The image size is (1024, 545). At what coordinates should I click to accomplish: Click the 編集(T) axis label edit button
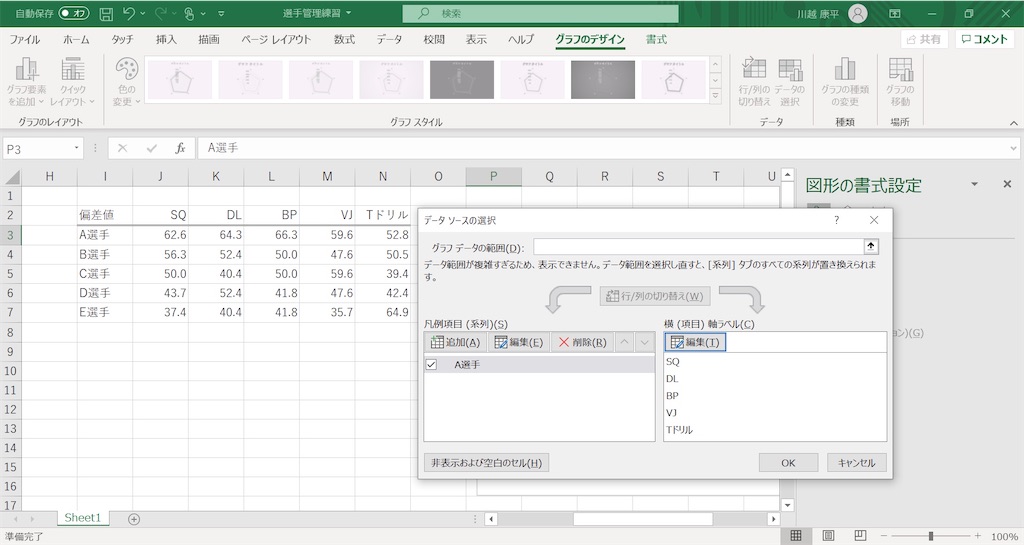point(695,342)
